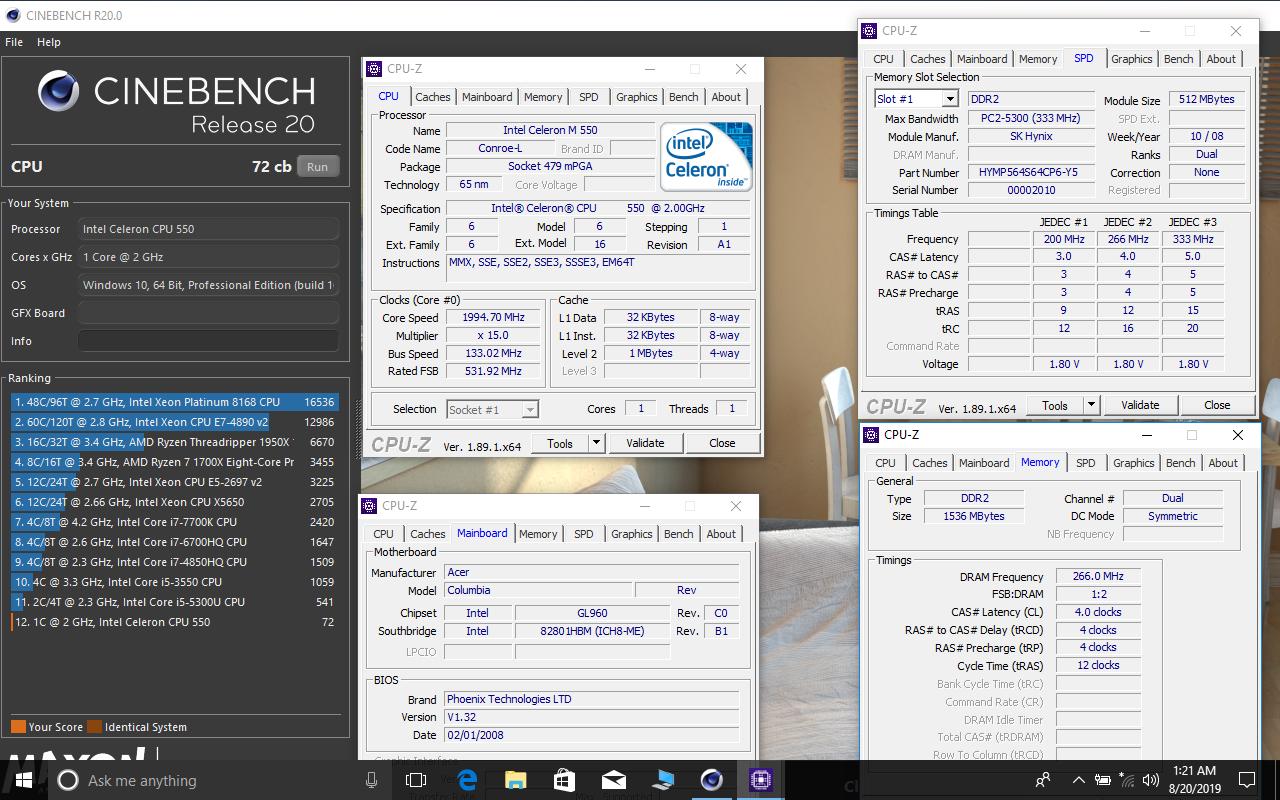Click the CPU-Z Memory window title icon

pyautogui.click(x=871, y=435)
